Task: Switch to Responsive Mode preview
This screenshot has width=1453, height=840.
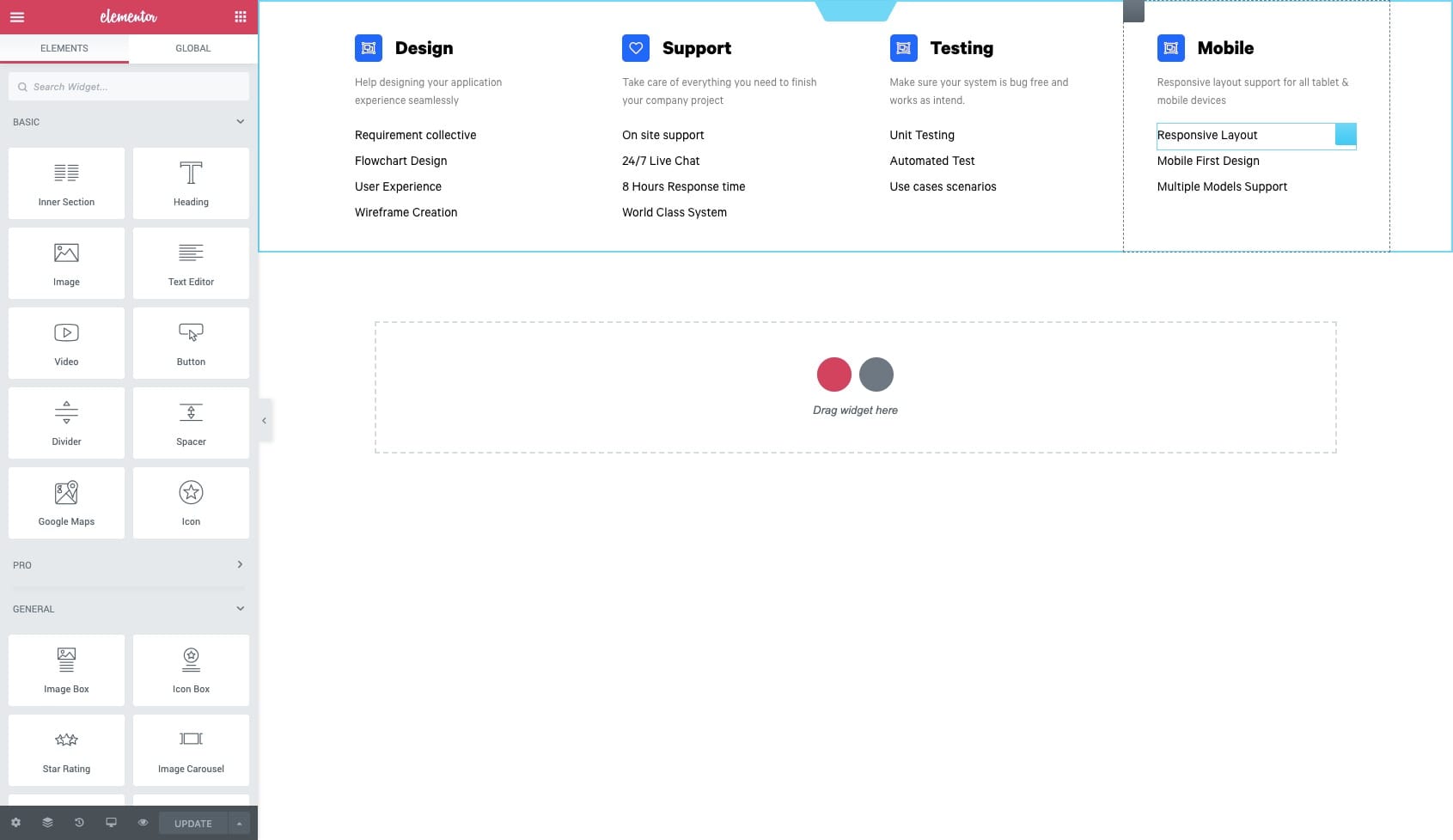Action: 111,822
